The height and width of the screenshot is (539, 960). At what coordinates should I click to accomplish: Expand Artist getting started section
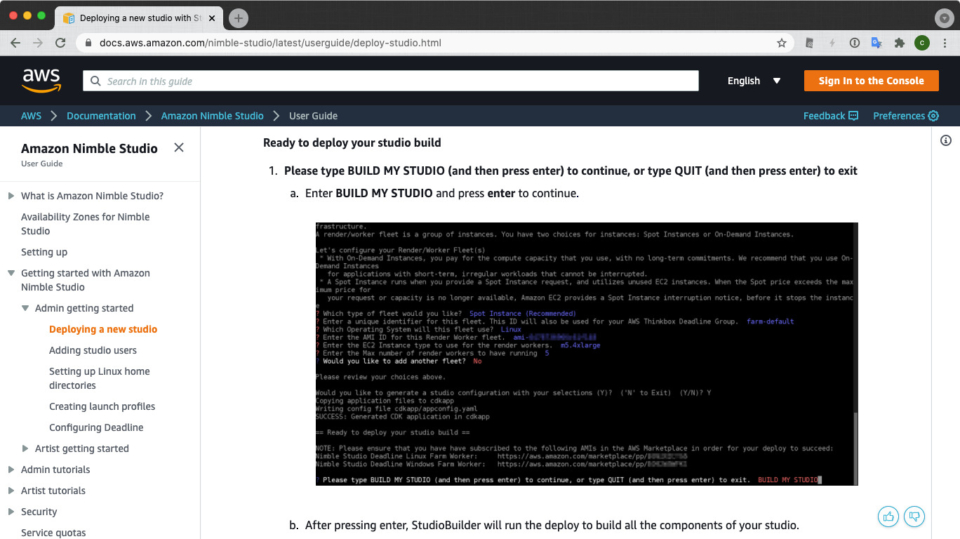pos(25,448)
